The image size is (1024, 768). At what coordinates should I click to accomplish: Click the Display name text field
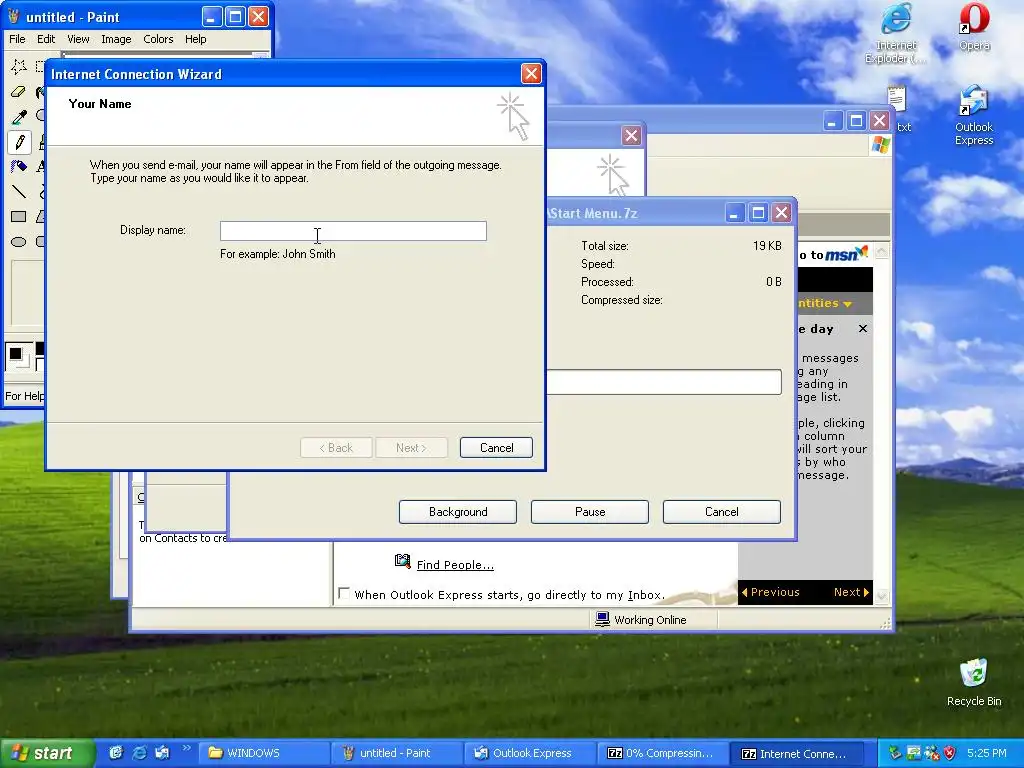[353, 231]
